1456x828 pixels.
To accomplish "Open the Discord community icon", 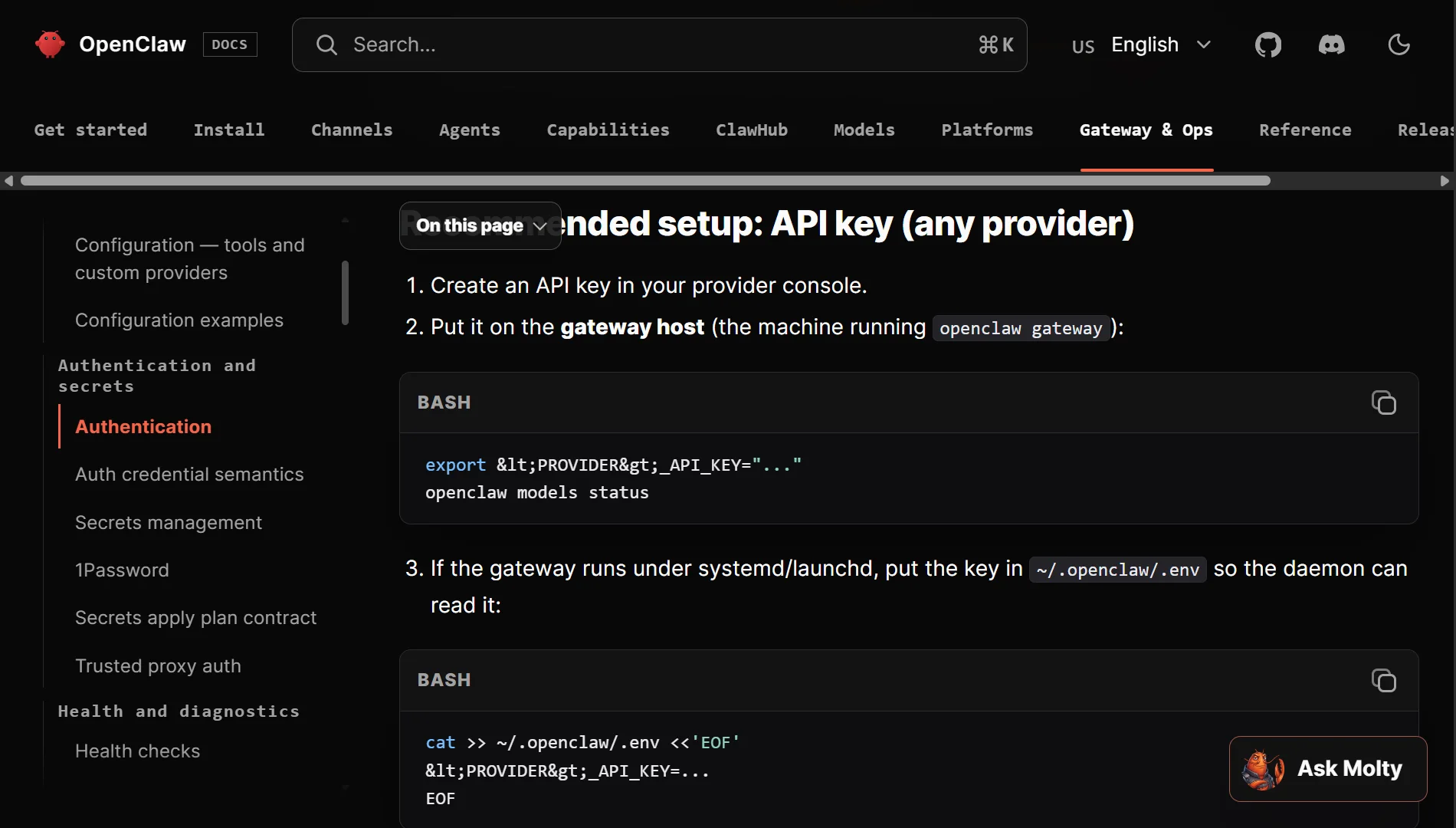I will coord(1332,44).
